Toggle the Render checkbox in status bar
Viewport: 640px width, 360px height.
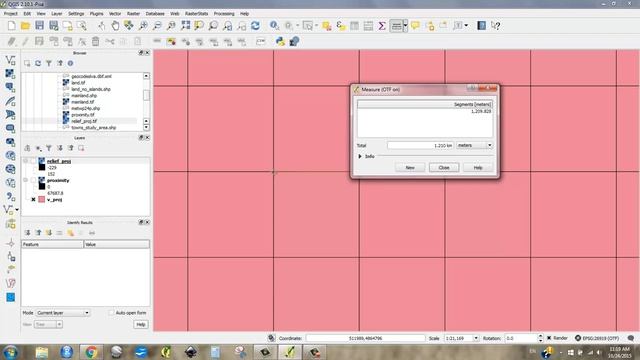pos(549,338)
